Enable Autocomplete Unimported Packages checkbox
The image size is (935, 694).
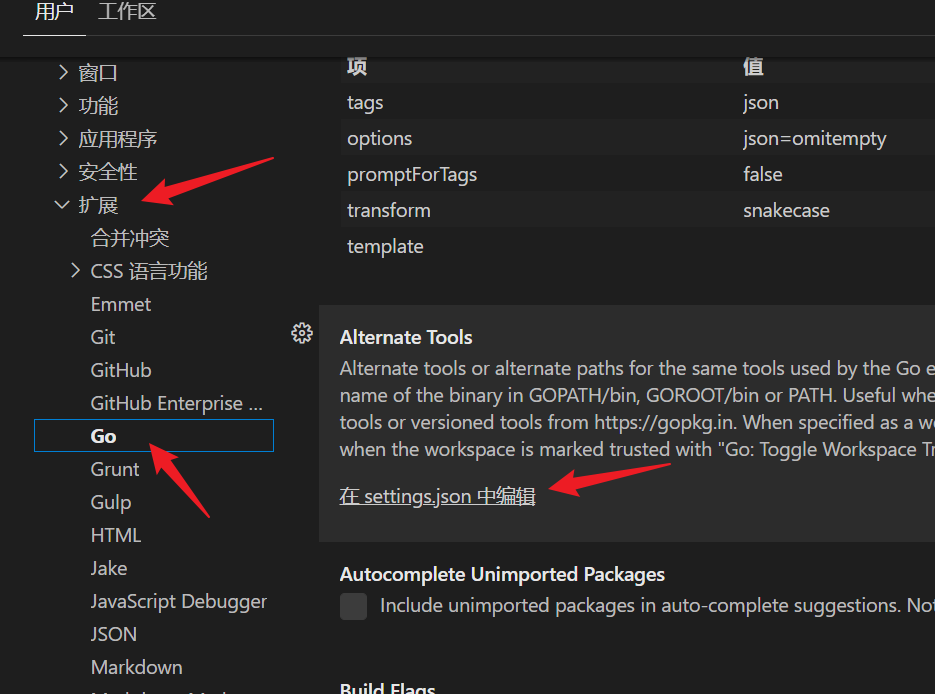click(353, 606)
